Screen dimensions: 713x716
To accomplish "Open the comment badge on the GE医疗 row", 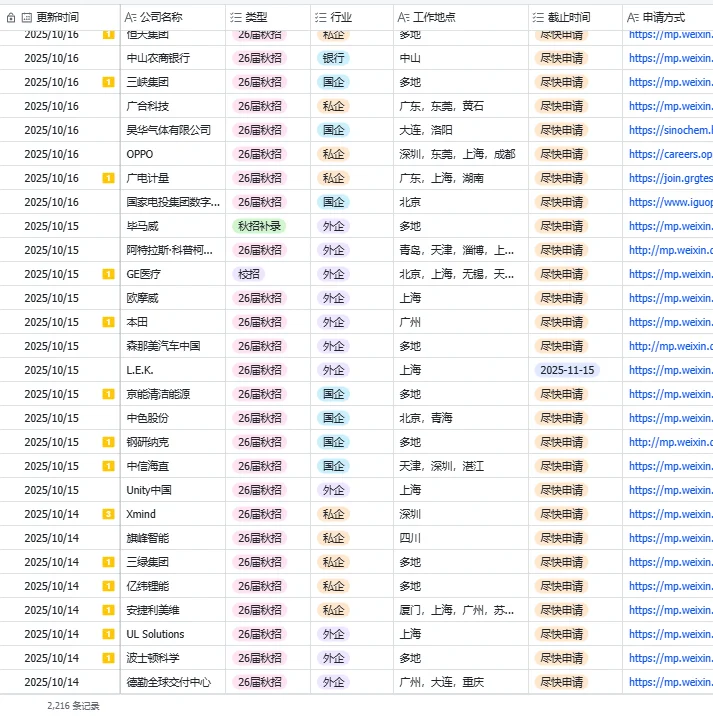I will click(x=108, y=274).
